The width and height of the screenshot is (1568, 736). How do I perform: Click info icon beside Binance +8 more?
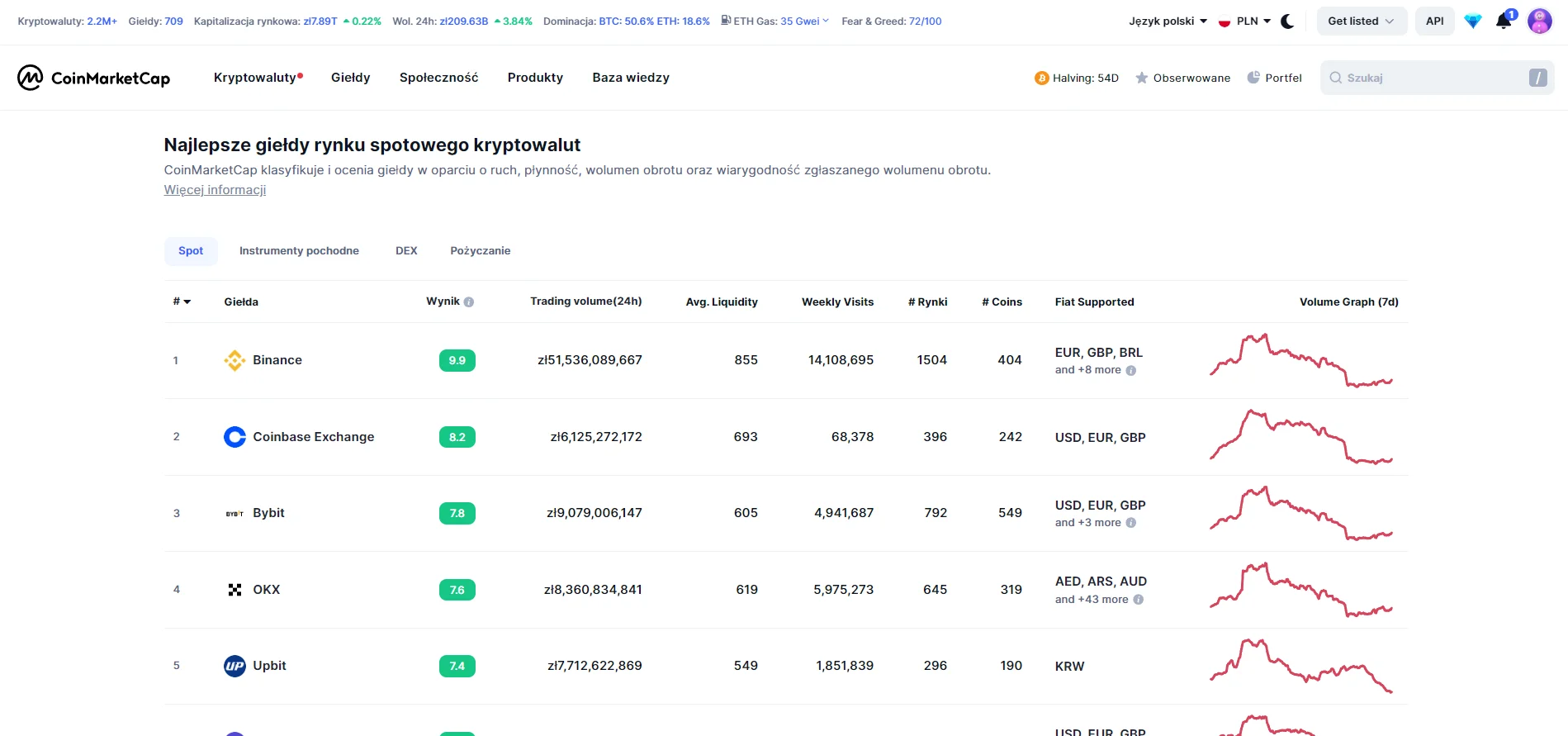click(x=1131, y=371)
